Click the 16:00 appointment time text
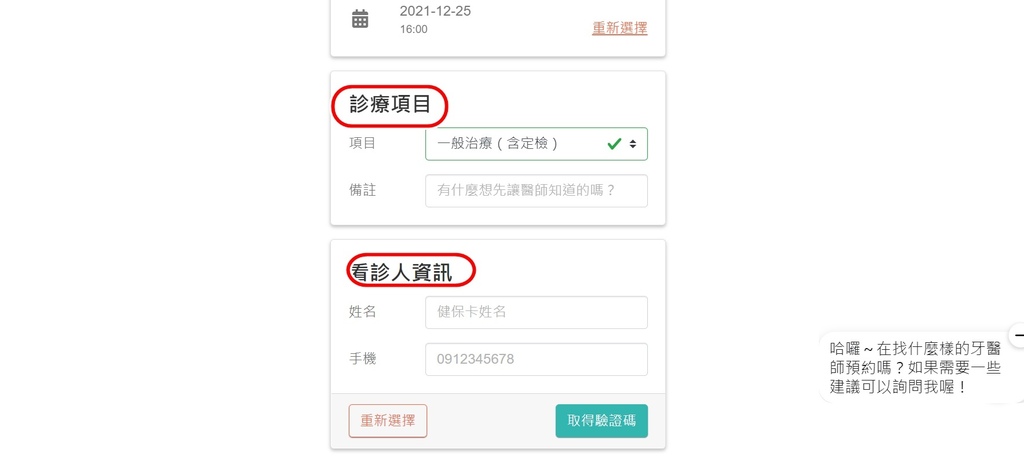Screen dimensions: 1024x461 coord(413,30)
